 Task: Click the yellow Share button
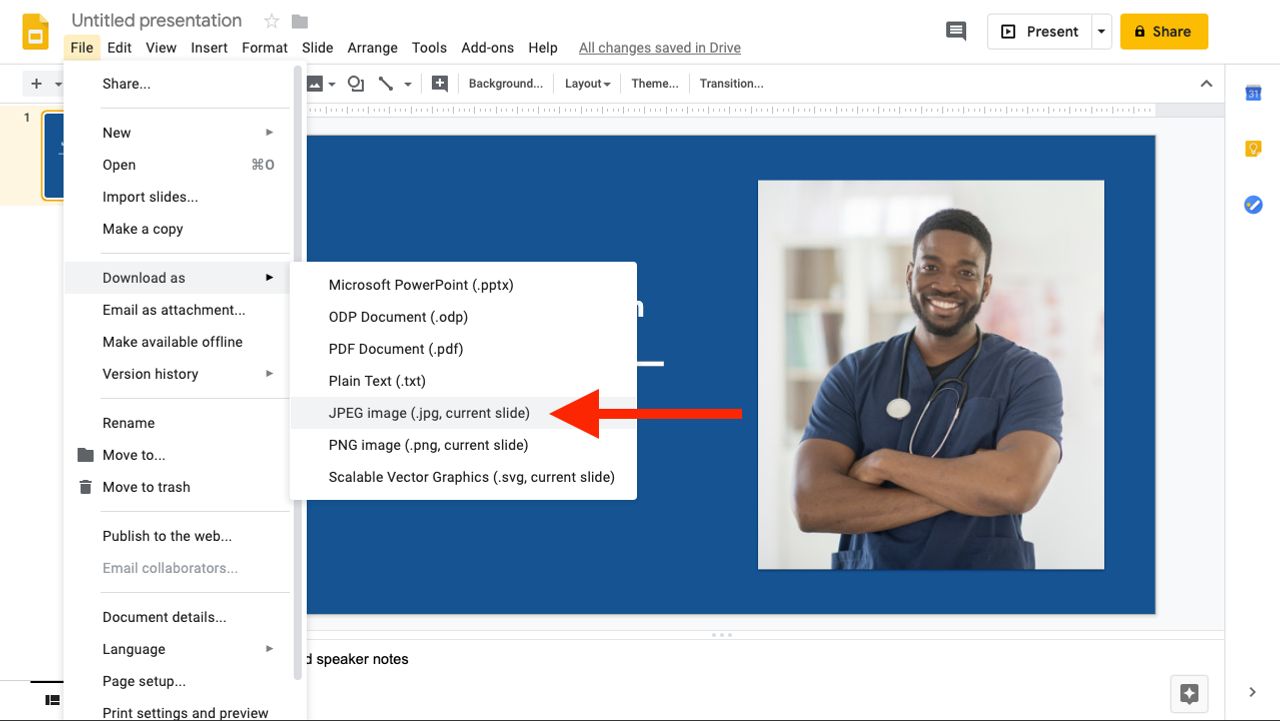pyautogui.click(x=1163, y=32)
